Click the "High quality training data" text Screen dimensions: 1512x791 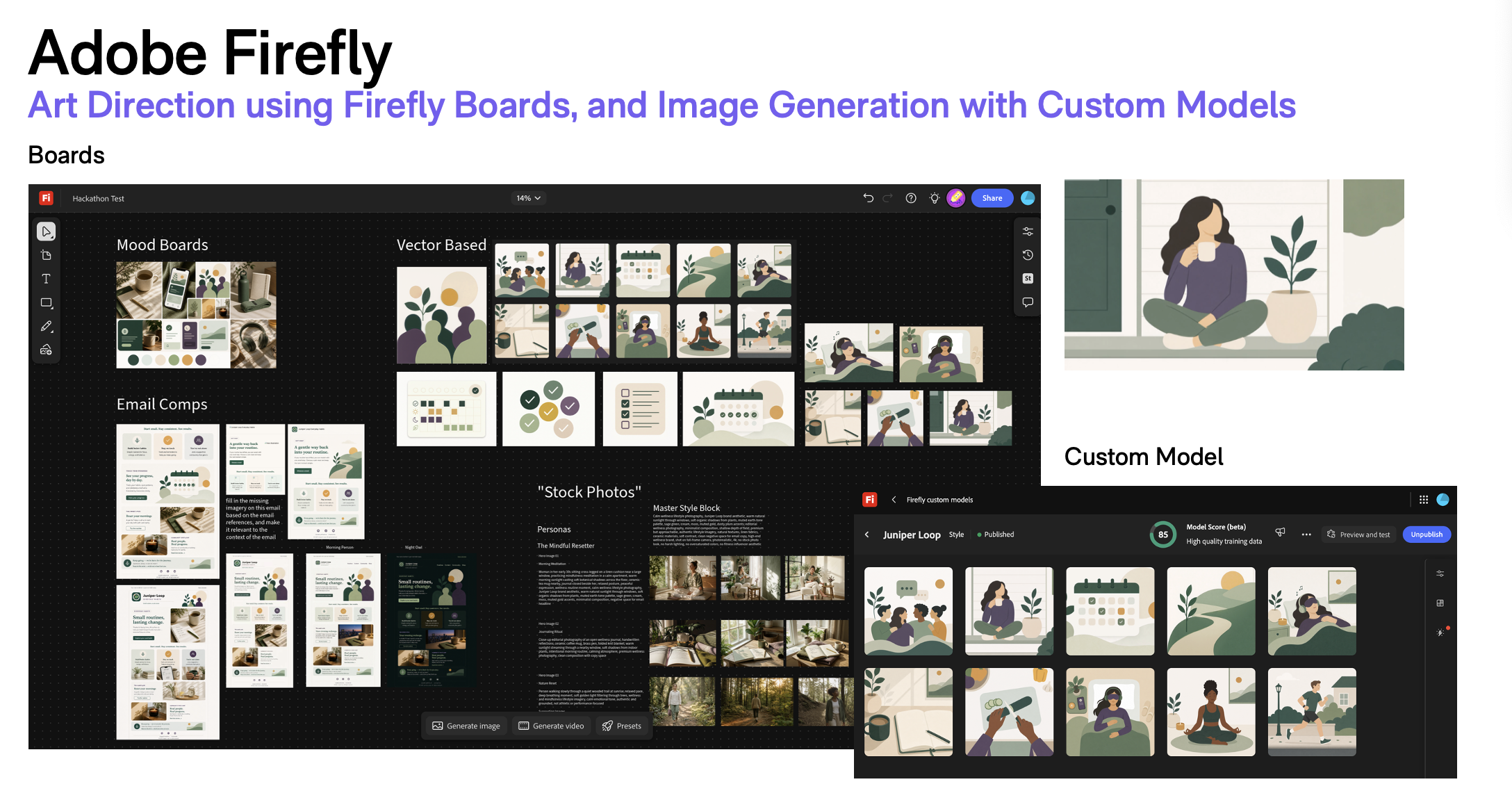[1224, 541]
